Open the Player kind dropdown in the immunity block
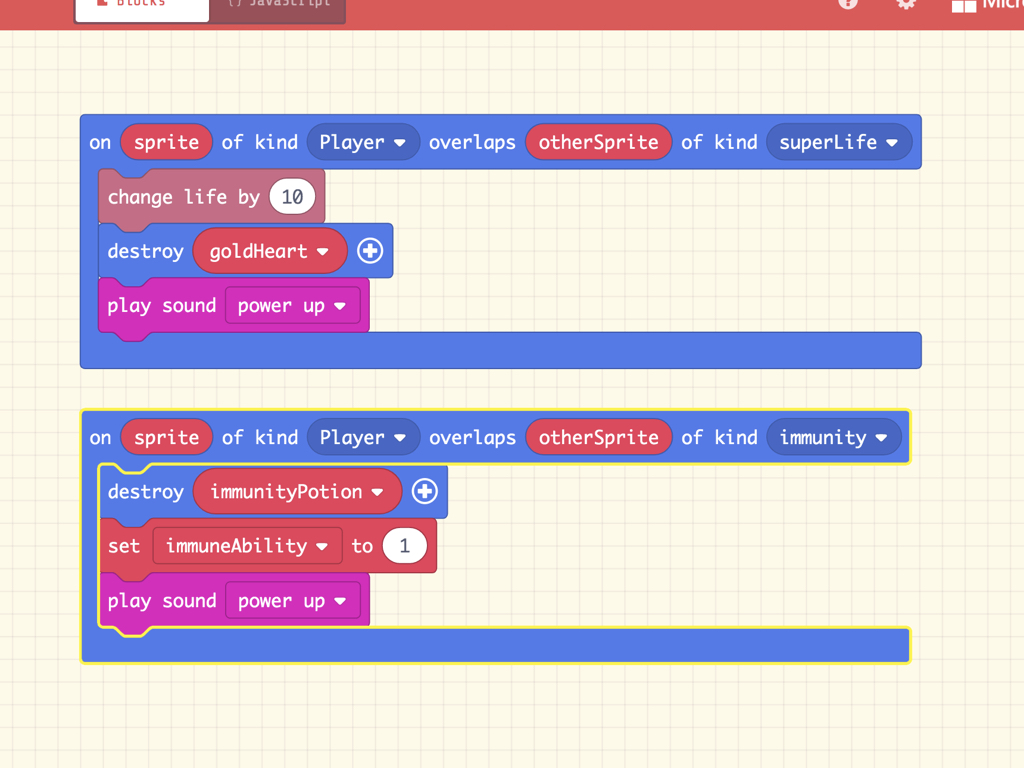The height and width of the screenshot is (768, 1024). click(x=363, y=437)
